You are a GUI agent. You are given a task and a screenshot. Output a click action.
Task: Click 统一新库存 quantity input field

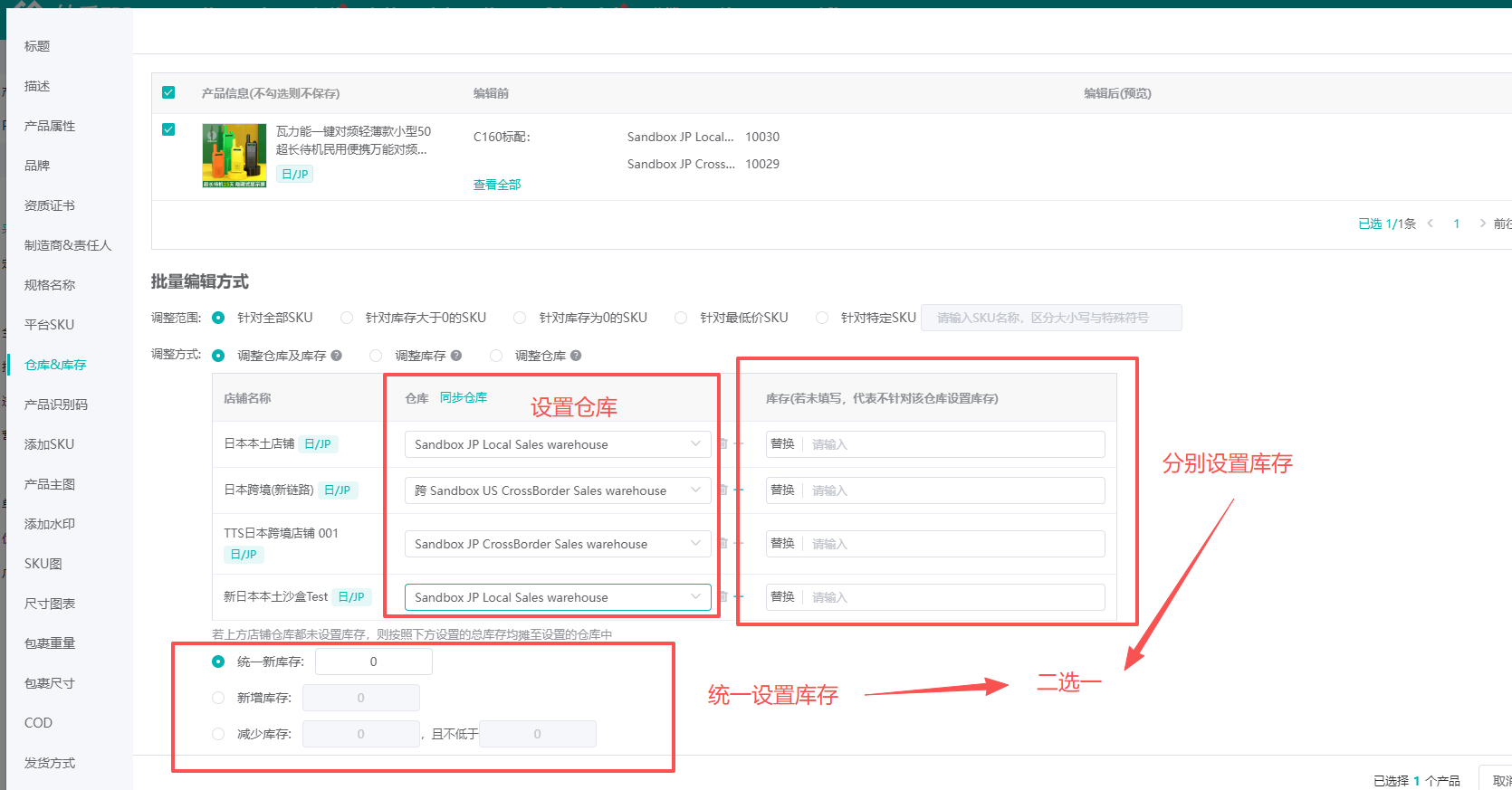[373, 662]
